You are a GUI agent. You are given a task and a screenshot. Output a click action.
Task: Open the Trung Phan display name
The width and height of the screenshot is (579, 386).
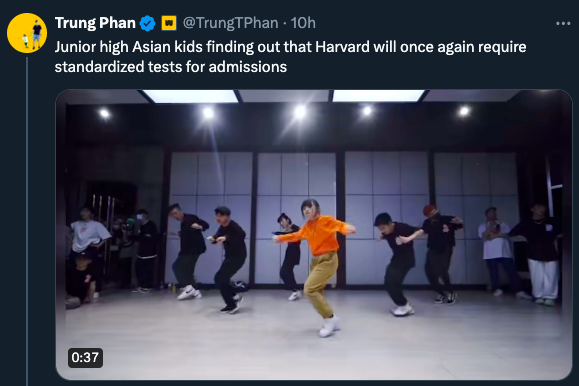[x=95, y=23]
